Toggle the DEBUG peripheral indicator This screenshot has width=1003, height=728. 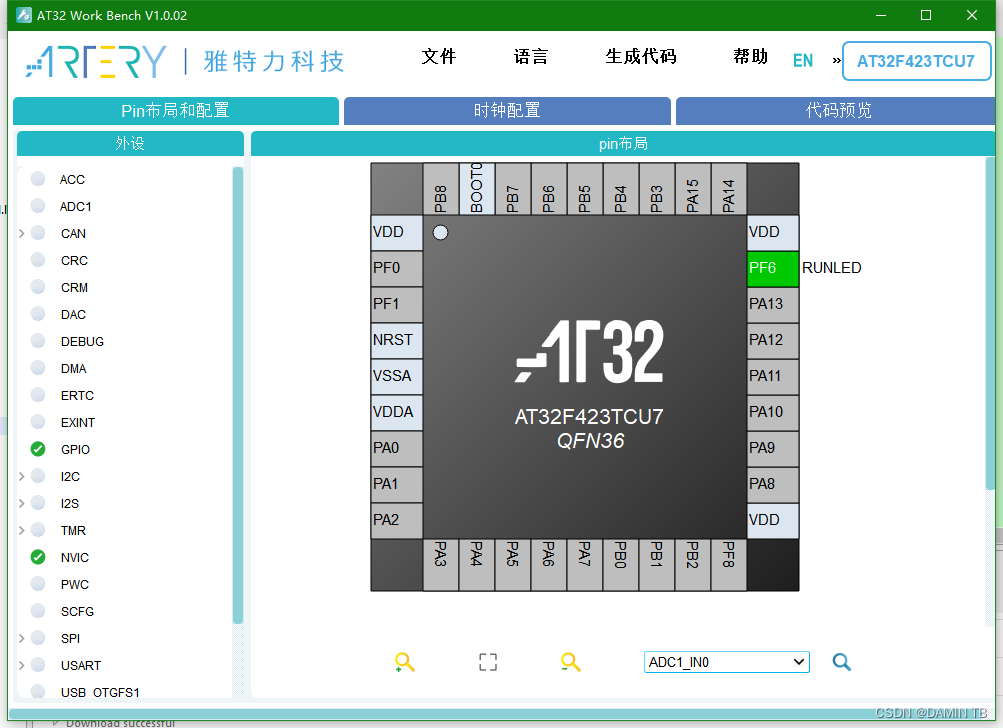pos(38,340)
